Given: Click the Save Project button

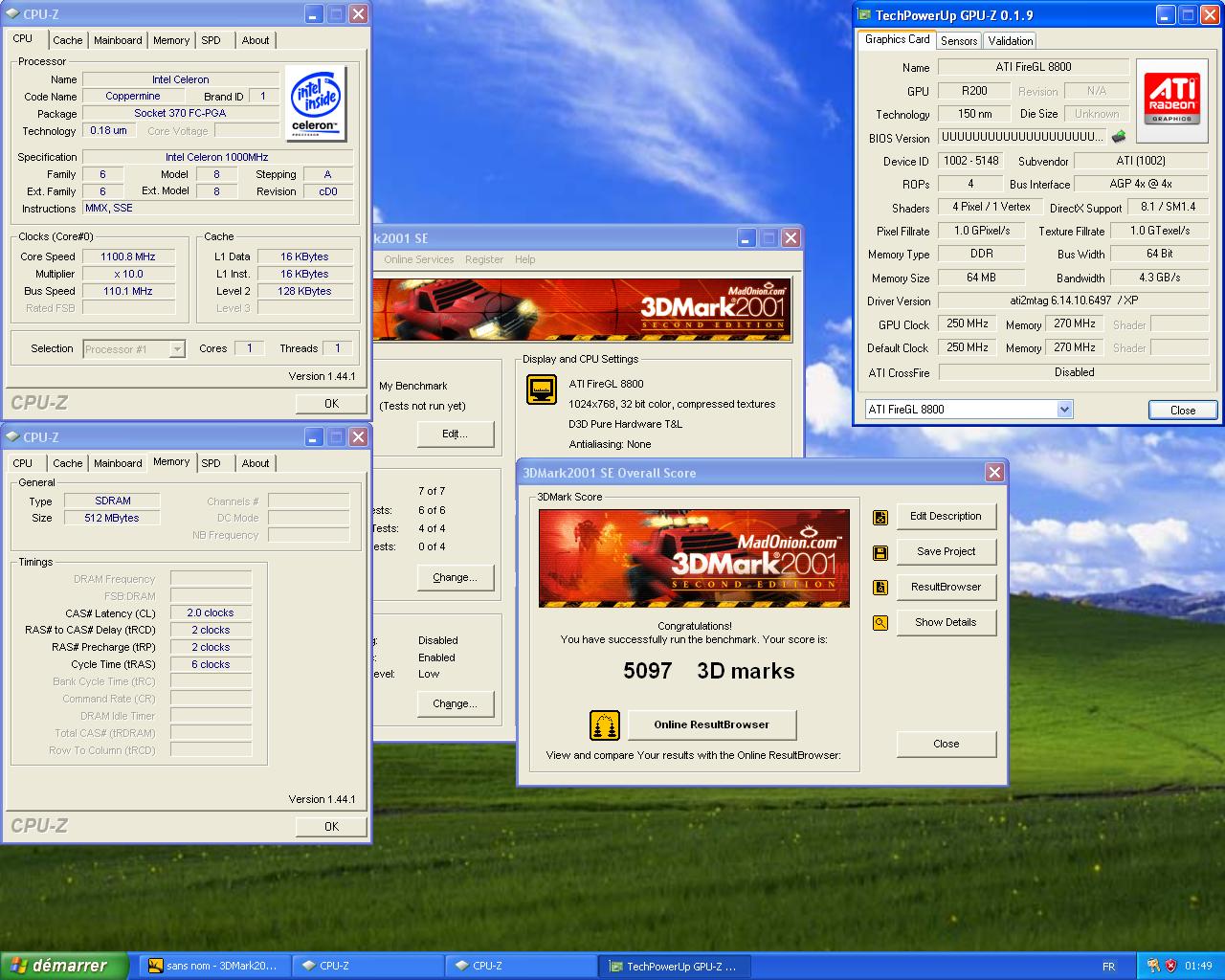Looking at the screenshot, I should (946, 552).
